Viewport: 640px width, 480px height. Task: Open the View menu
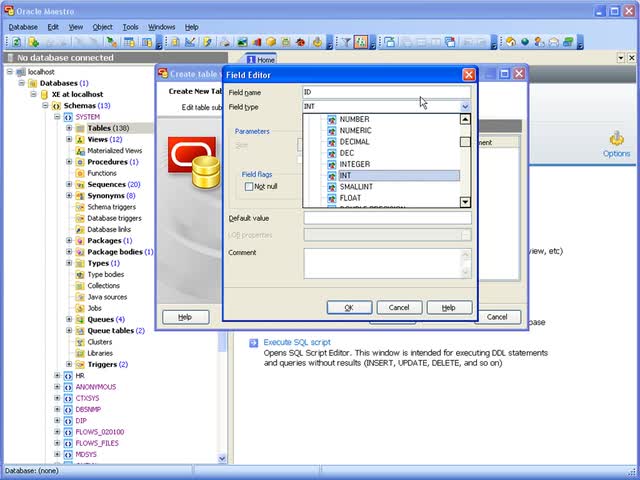(76, 27)
